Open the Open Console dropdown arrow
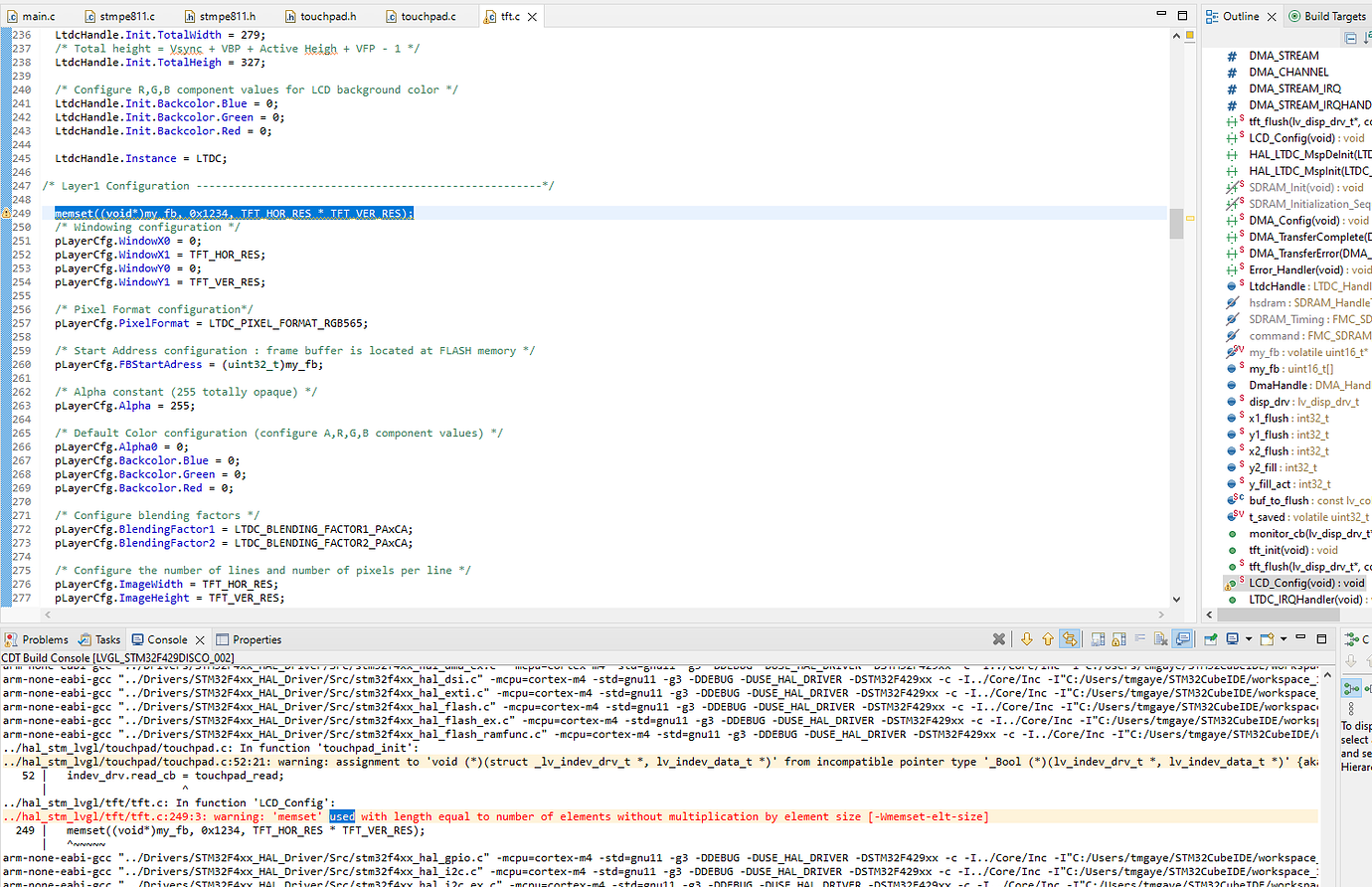Screen dimensions: 1372x887 pos(1284,639)
